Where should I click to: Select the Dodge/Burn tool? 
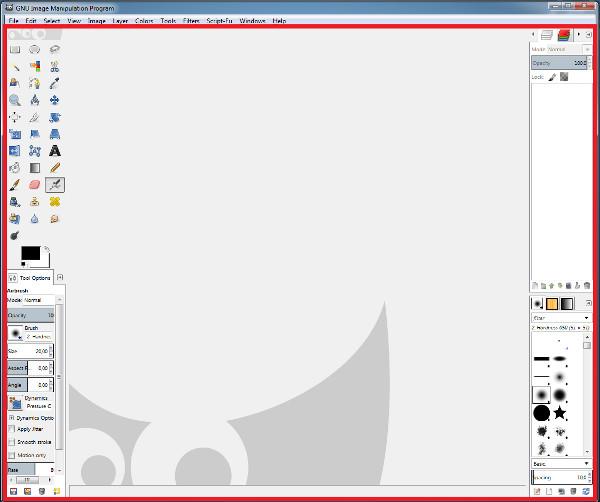pos(15,235)
